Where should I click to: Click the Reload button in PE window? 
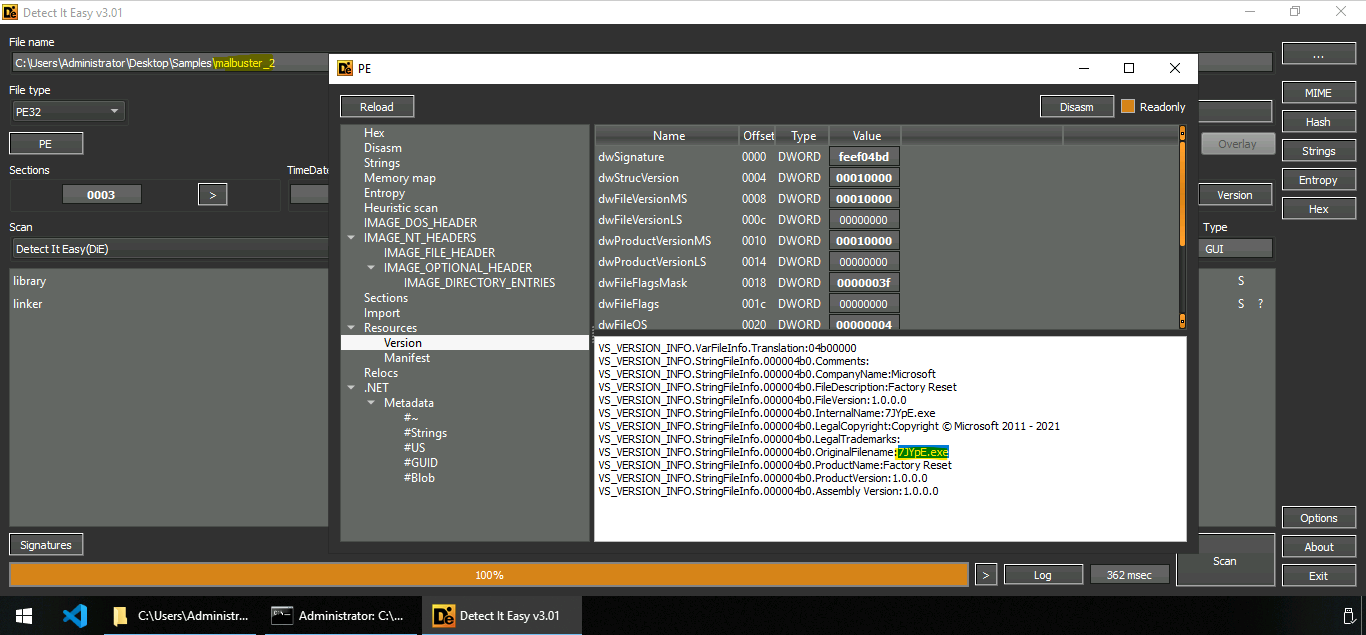pyautogui.click(x=377, y=107)
